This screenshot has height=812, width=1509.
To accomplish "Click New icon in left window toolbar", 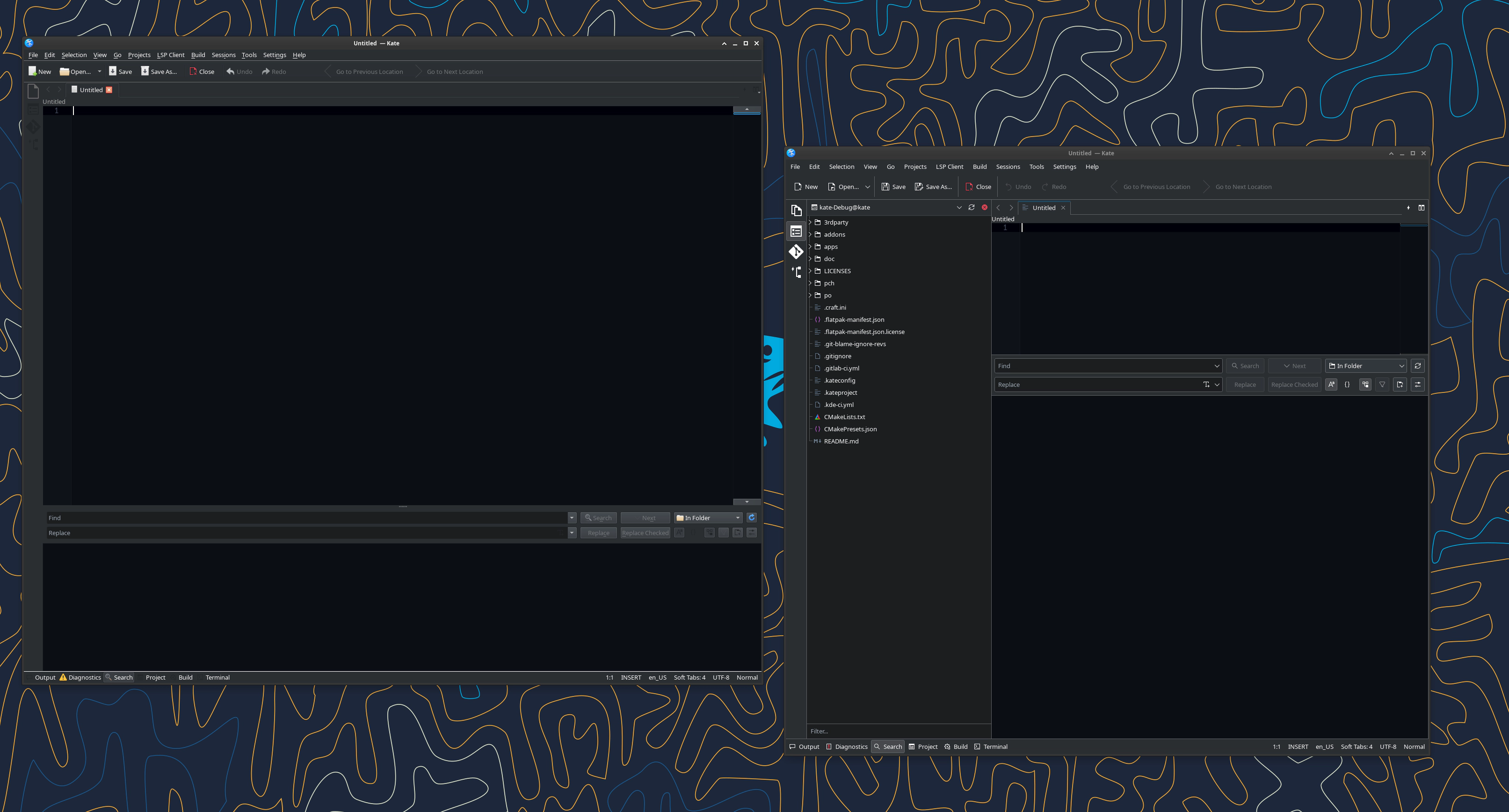I will tap(32, 71).
